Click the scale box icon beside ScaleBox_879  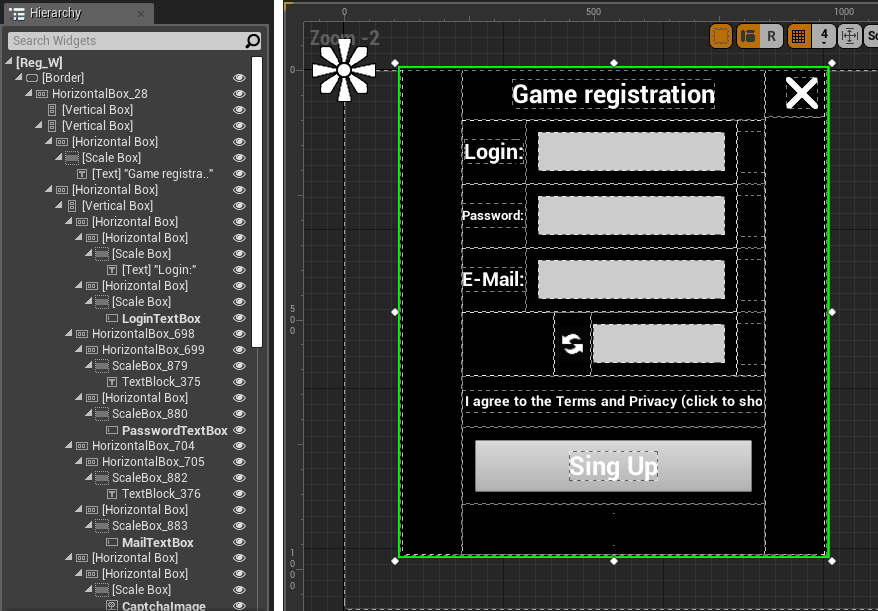pos(101,366)
